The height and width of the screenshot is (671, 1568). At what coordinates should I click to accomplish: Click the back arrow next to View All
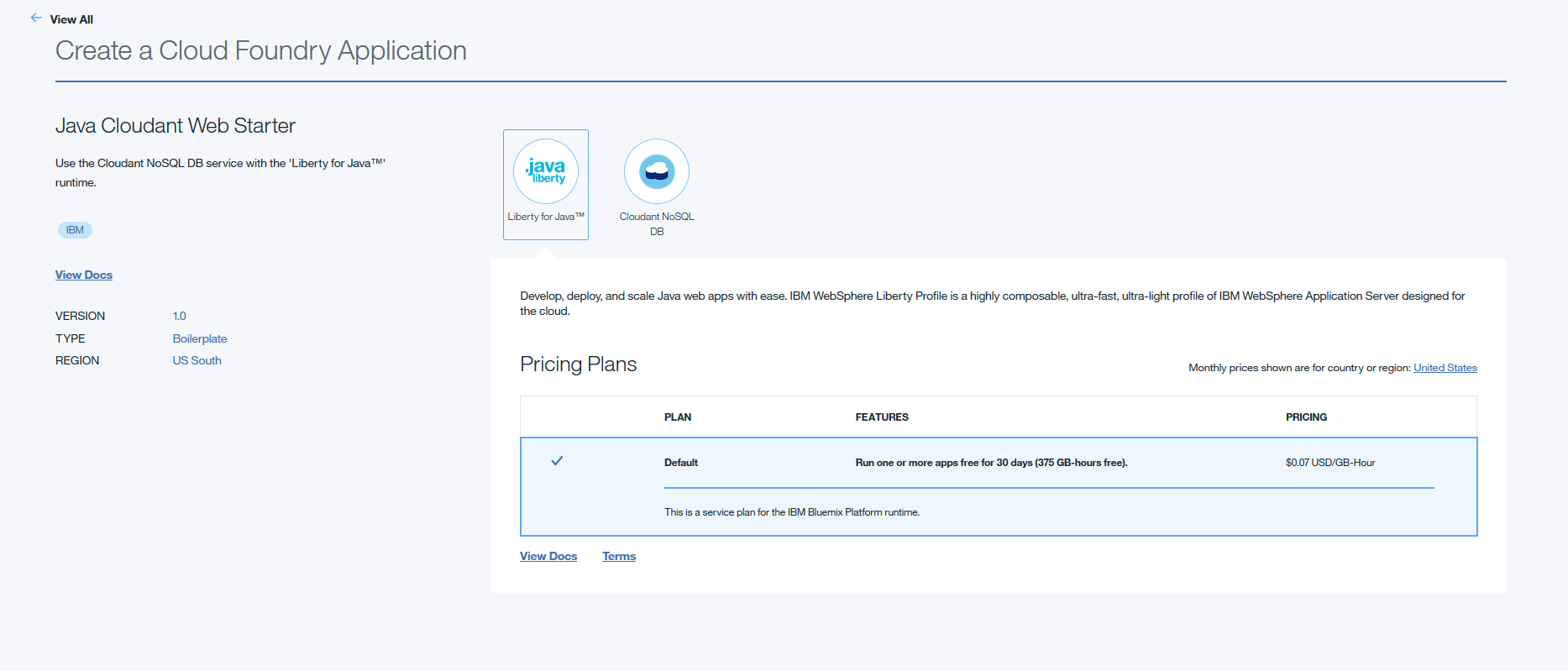[x=36, y=18]
